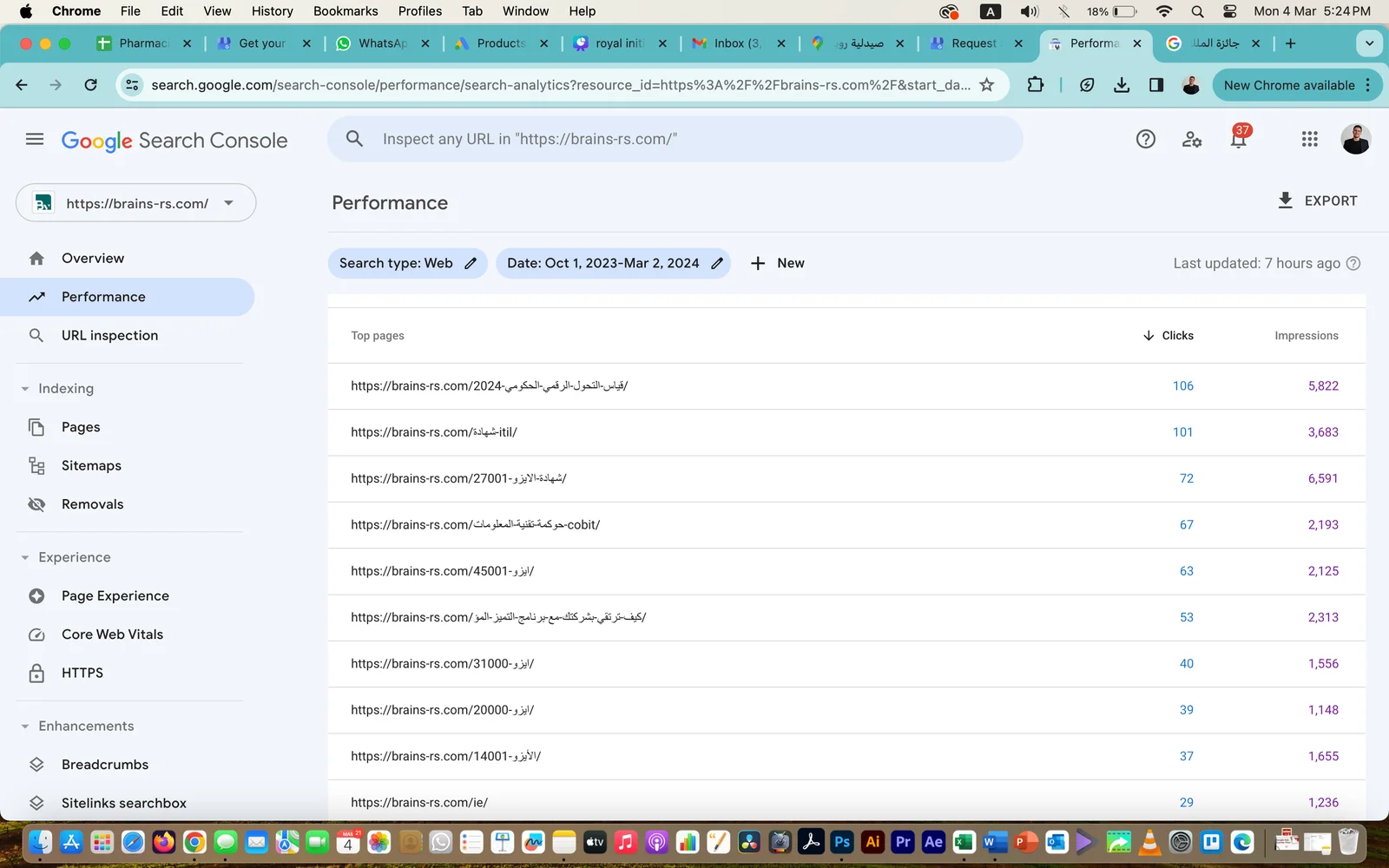1389x868 pixels.
Task: Open Core Web Vitals report
Action: [112, 635]
